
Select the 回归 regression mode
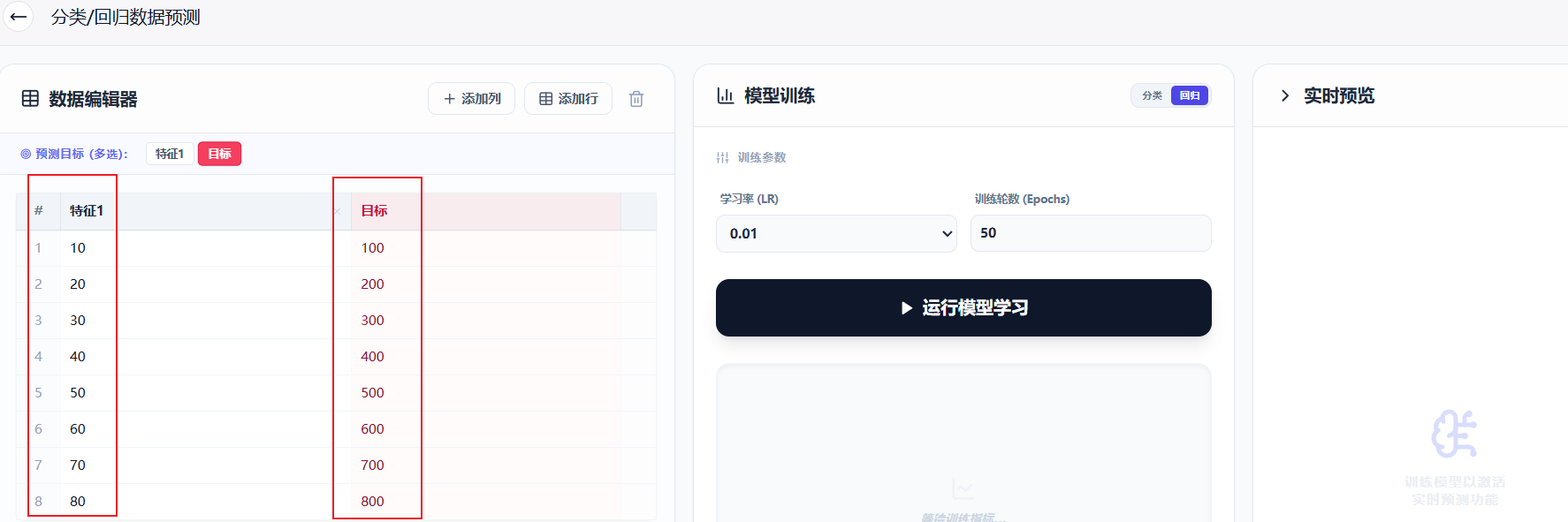pos(1190,95)
